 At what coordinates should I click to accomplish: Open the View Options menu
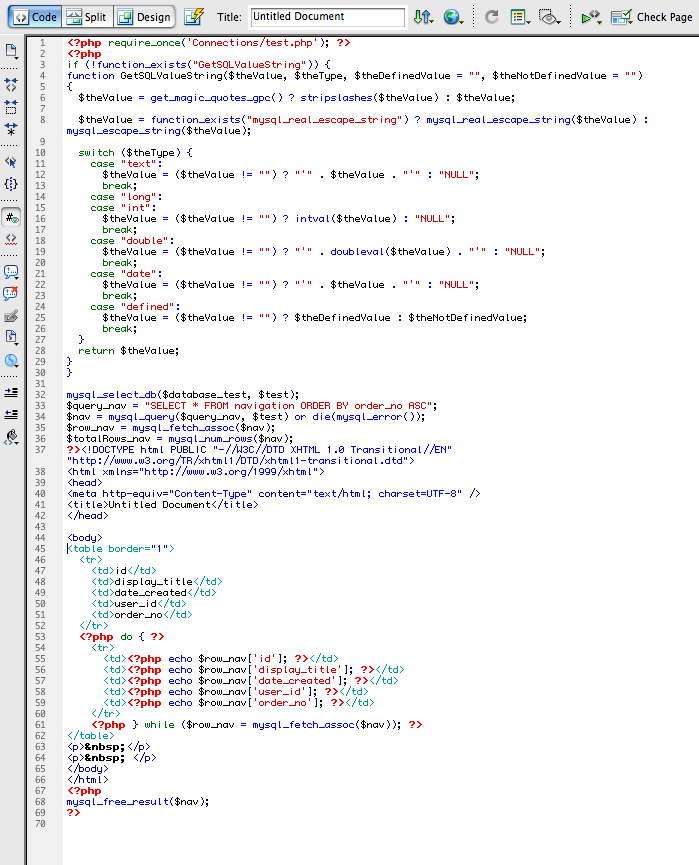point(520,17)
